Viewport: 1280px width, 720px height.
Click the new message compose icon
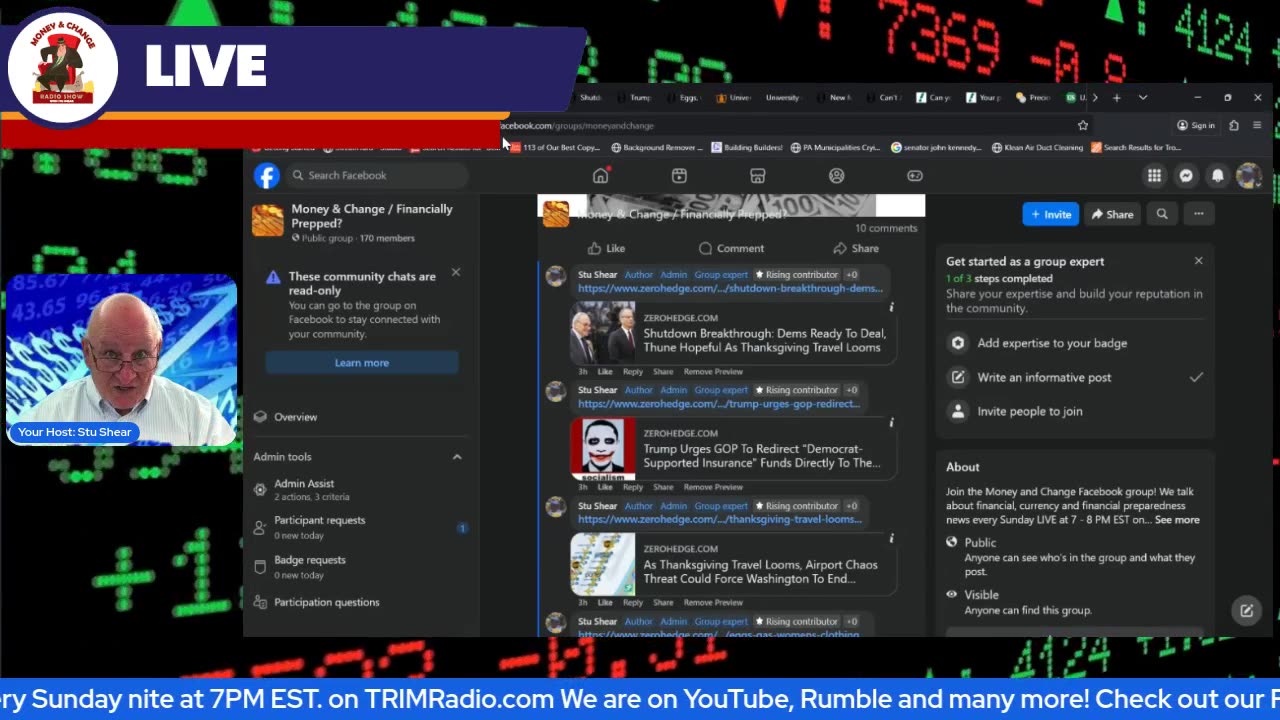click(1246, 610)
